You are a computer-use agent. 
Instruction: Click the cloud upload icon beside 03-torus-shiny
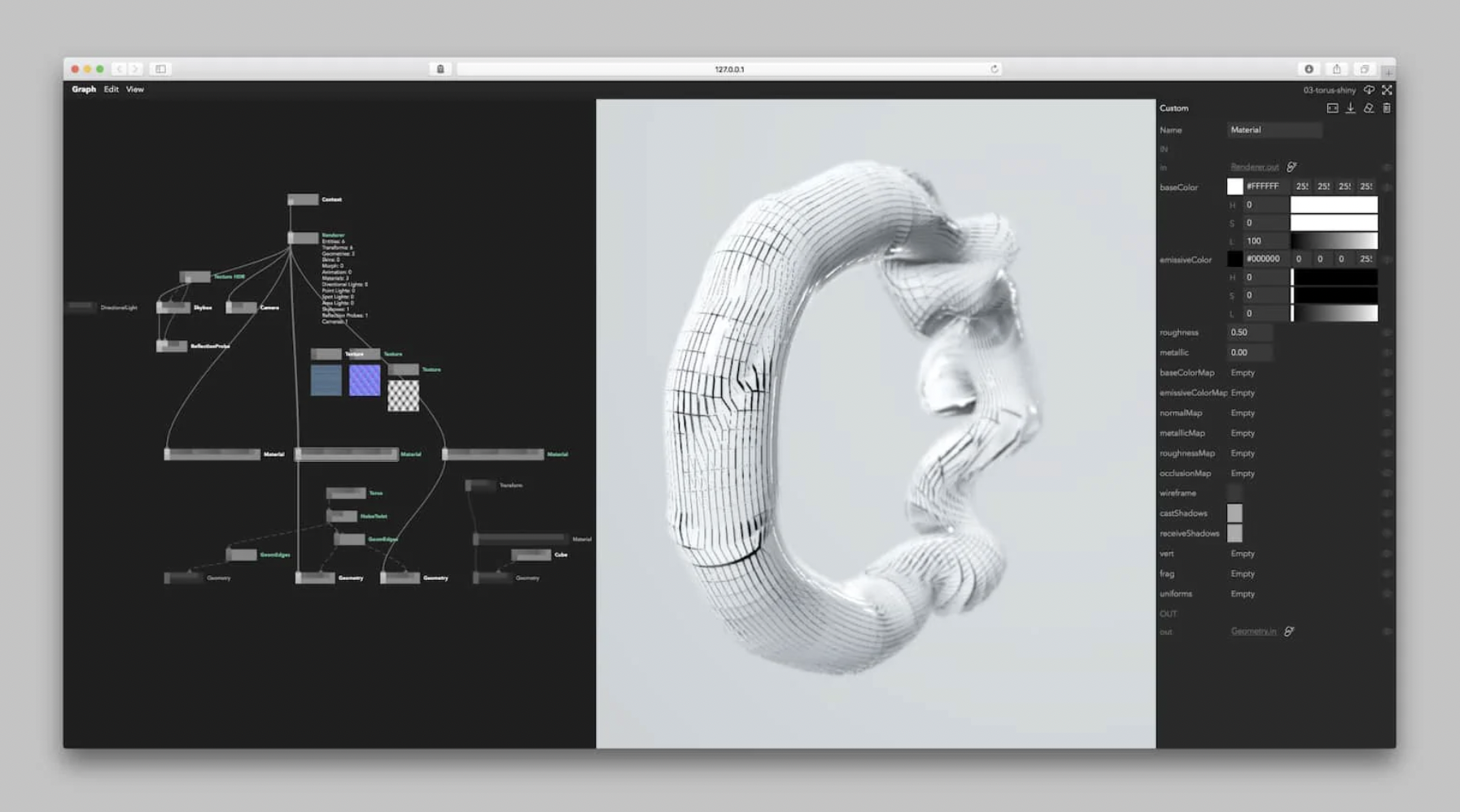(1369, 90)
